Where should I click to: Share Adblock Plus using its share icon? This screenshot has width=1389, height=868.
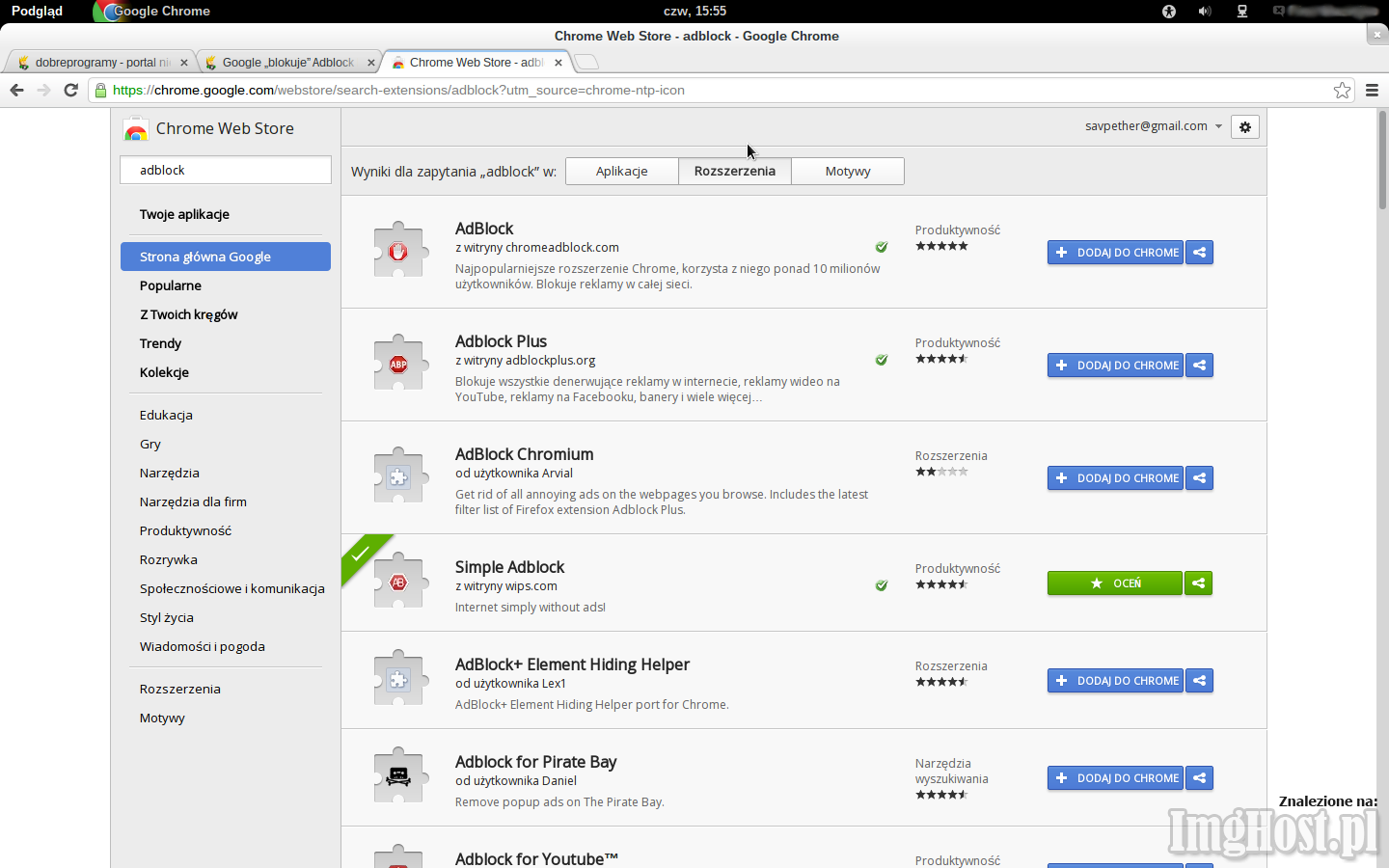click(1199, 366)
